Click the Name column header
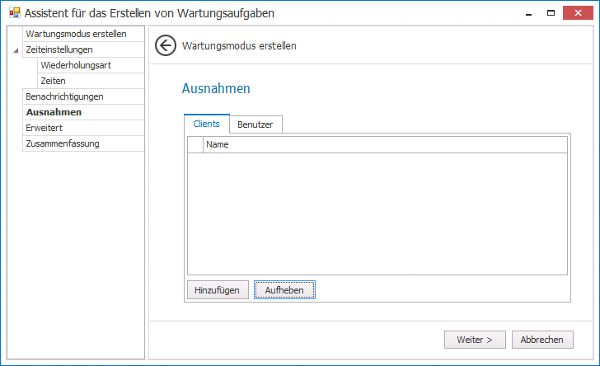Screen dimensions: 600x366 (385, 144)
